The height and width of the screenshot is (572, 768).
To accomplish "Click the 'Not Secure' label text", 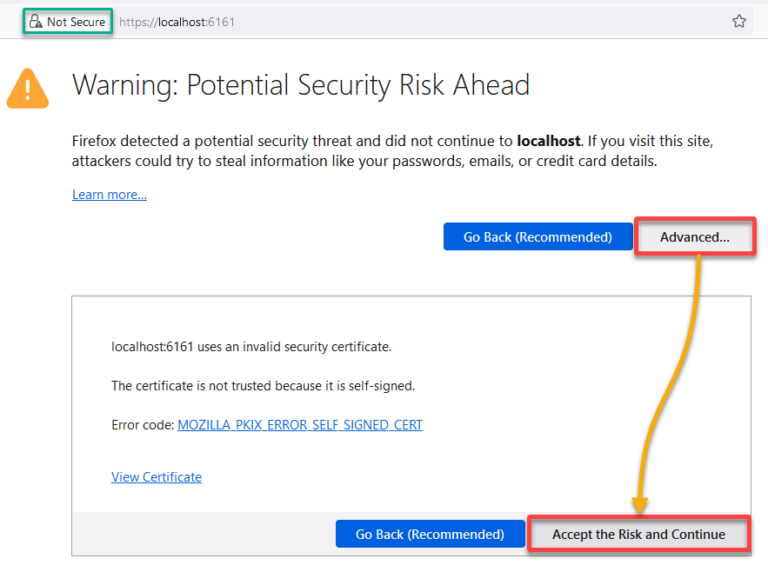I will coord(76,22).
